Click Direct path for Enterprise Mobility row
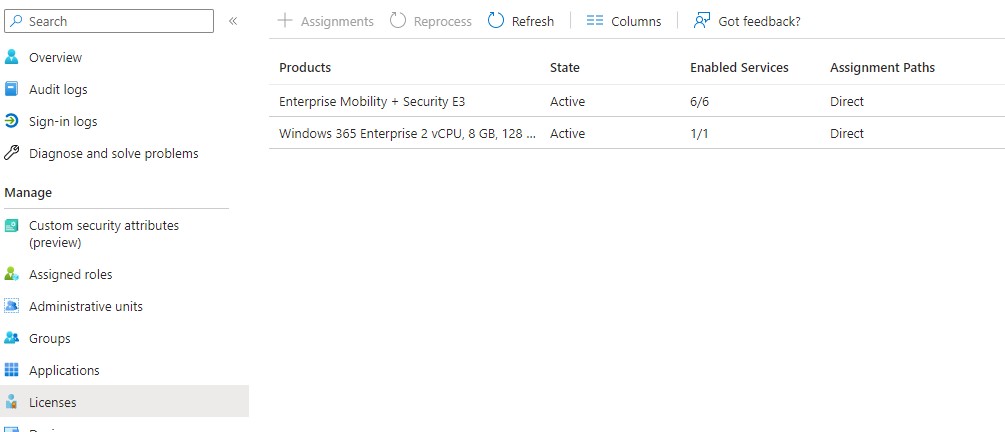The image size is (1005, 432). [x=847, y=101]
